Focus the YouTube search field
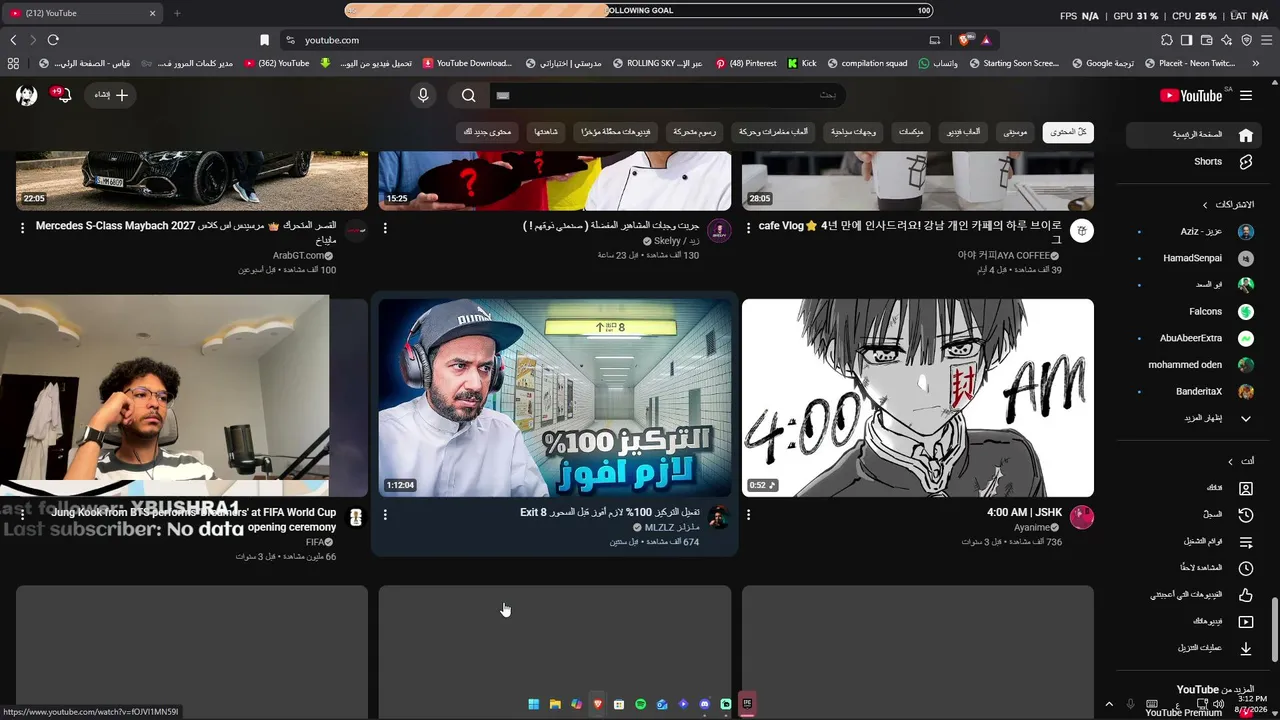This screenshot has width=1280, height=720. tap(667, 95)
